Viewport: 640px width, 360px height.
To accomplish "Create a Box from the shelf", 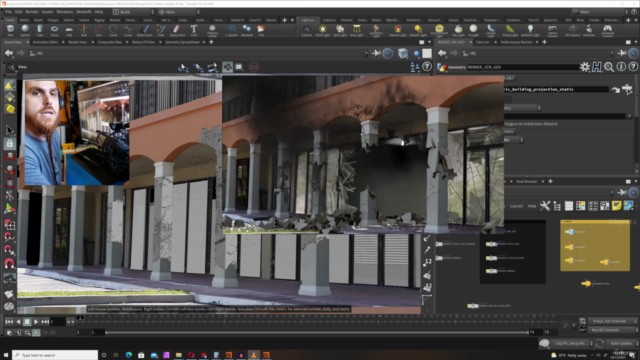I will tap(11, 30).
